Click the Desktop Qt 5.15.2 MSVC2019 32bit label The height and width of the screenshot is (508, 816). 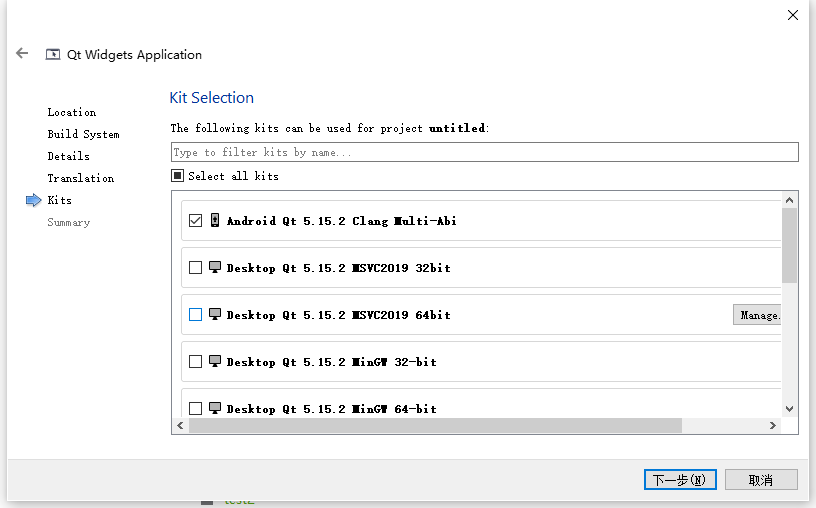pyautogui.click(x=338, y=268)
